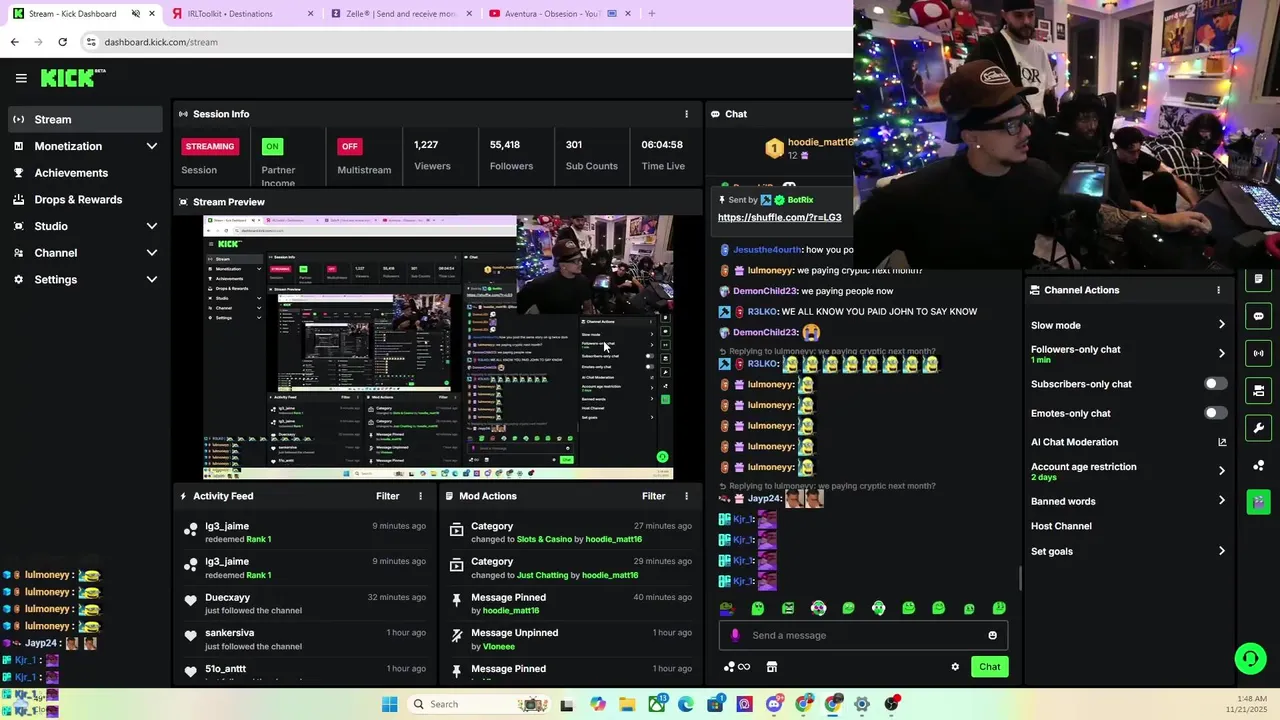Click Host Channel in Channel Actions
This screenshot has height=720, width=1280.
coord(1061,526)
